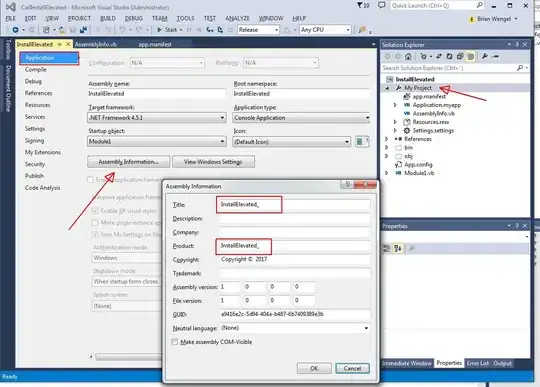Open the Target framework dropdown
Viewport: 540px width, 387px height.
[x=157, y=118]
